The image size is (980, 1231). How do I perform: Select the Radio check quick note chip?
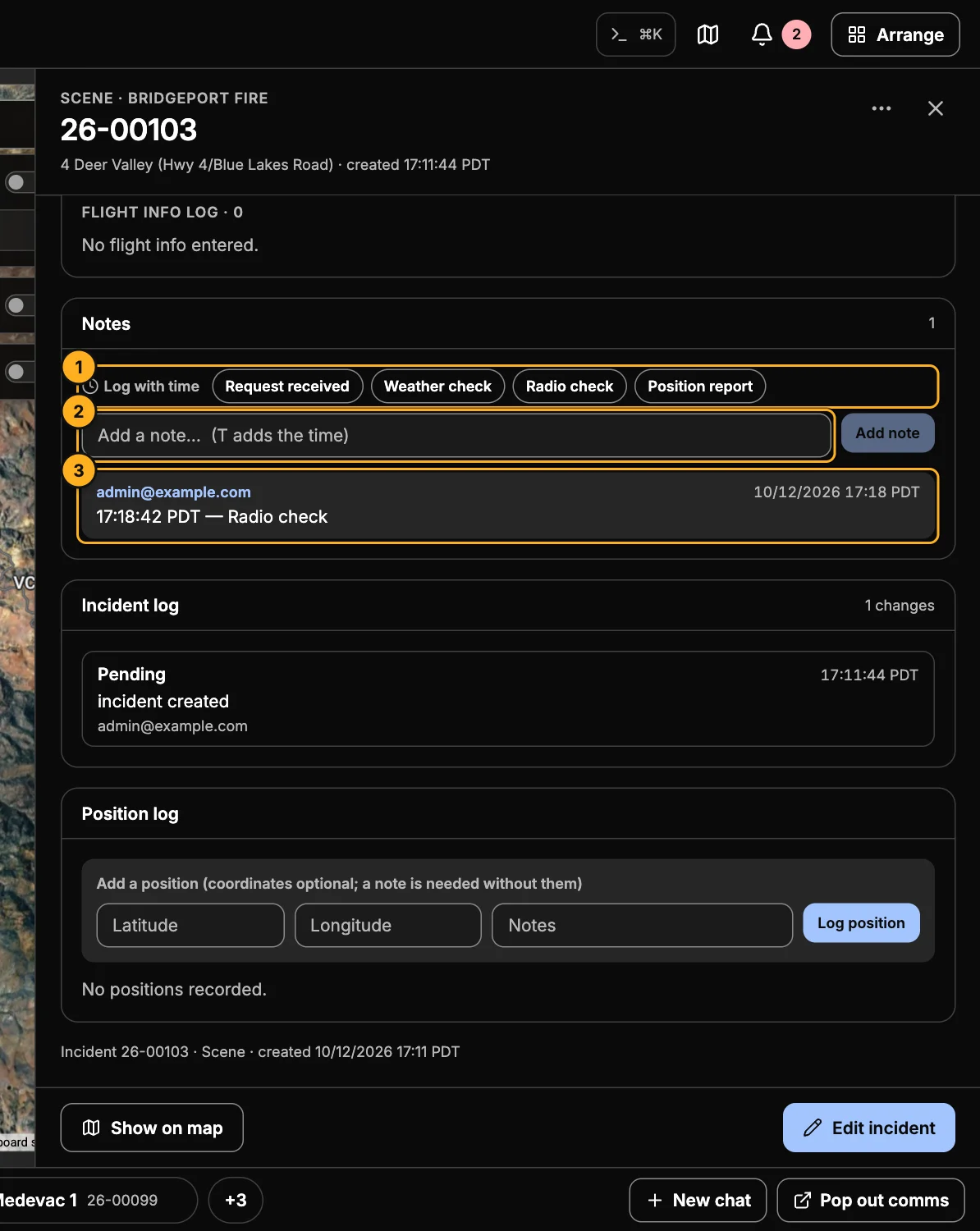point(570,387)
